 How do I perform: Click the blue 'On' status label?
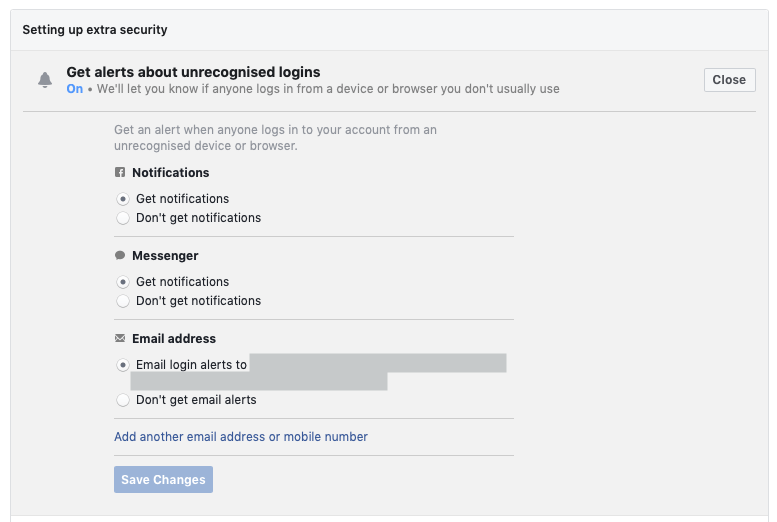[x=75, y=89]
